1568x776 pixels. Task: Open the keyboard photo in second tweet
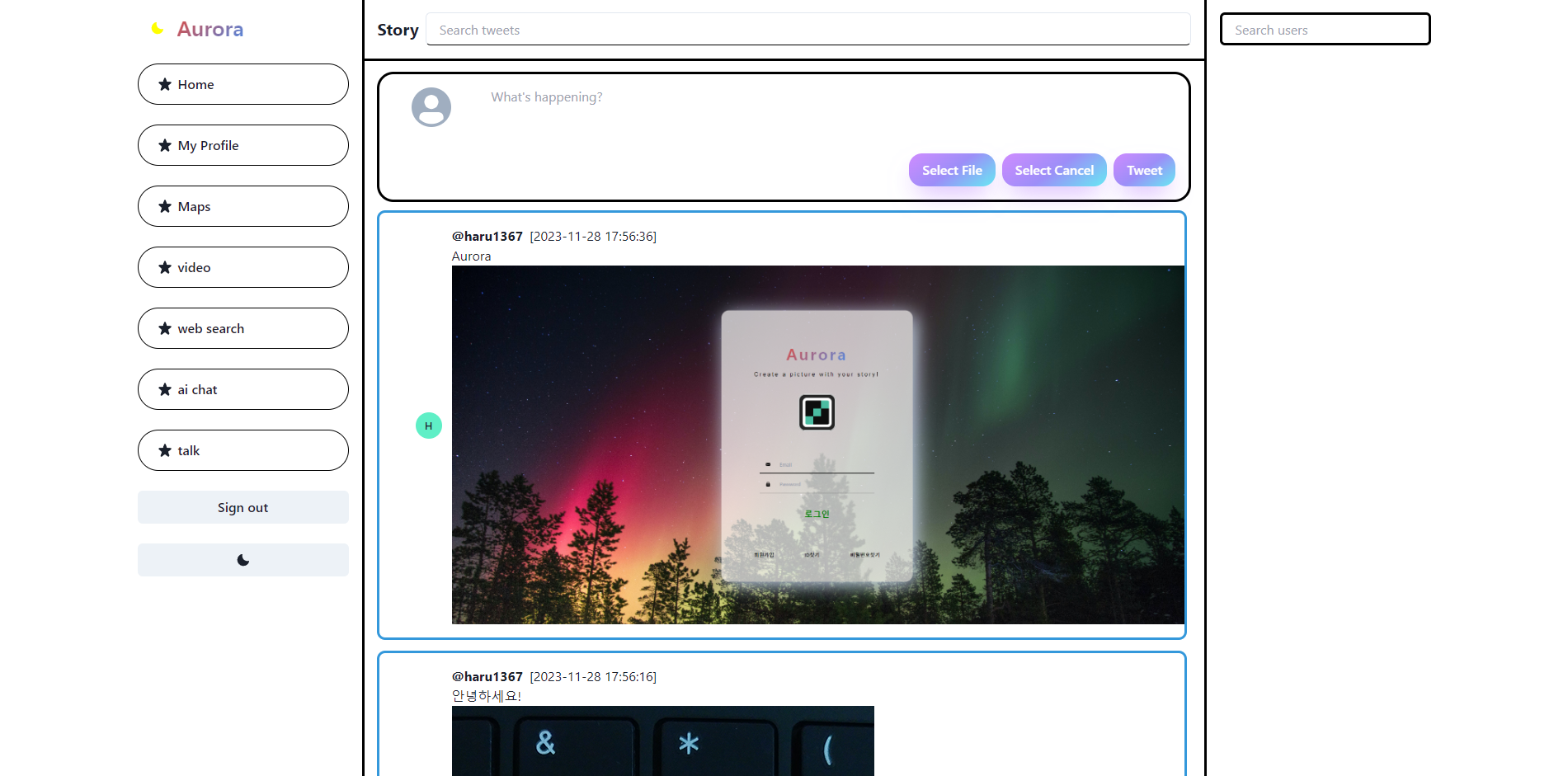click(x=663, y=741)
